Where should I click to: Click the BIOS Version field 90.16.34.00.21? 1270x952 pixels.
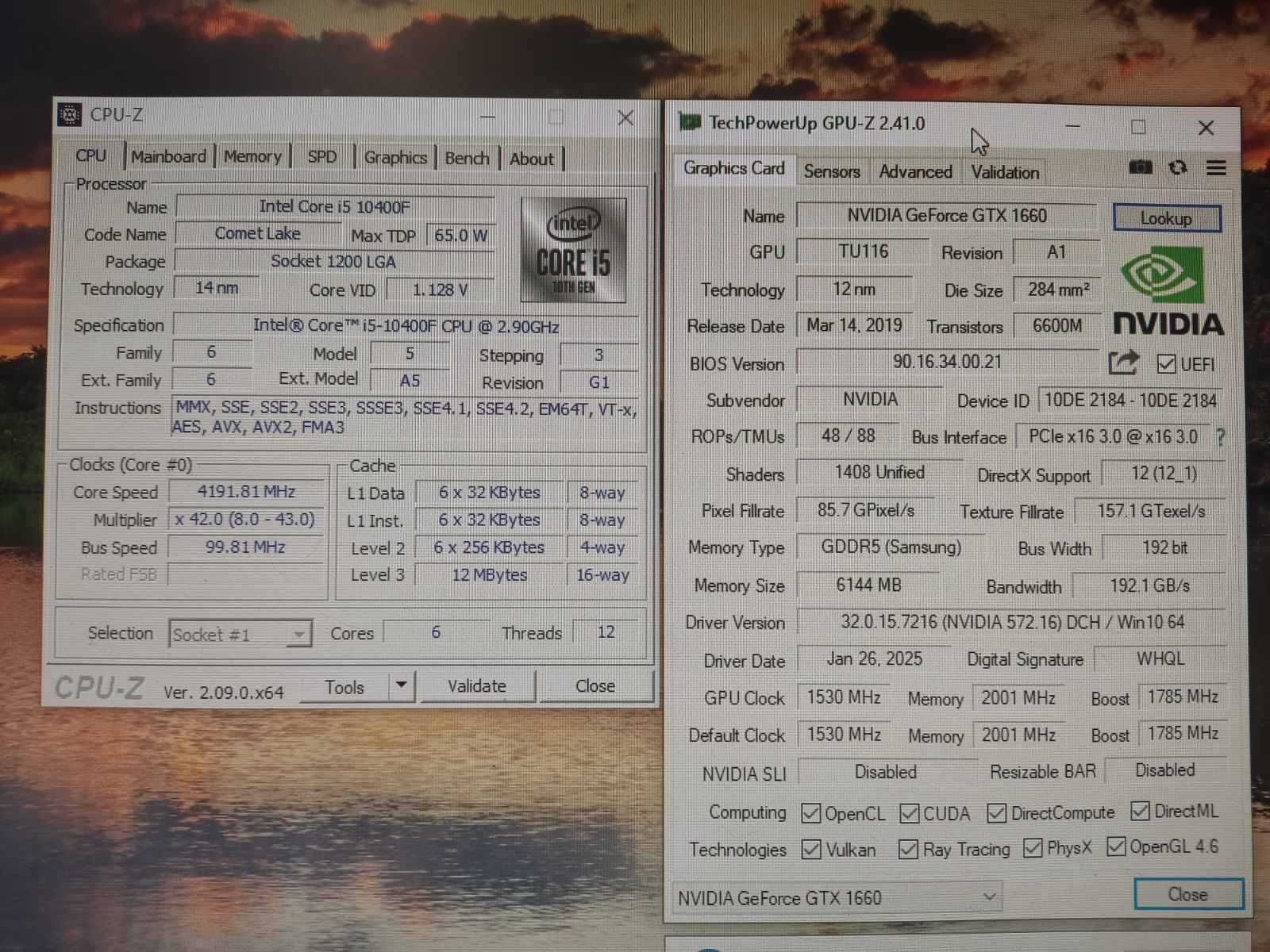pos(947,362)
